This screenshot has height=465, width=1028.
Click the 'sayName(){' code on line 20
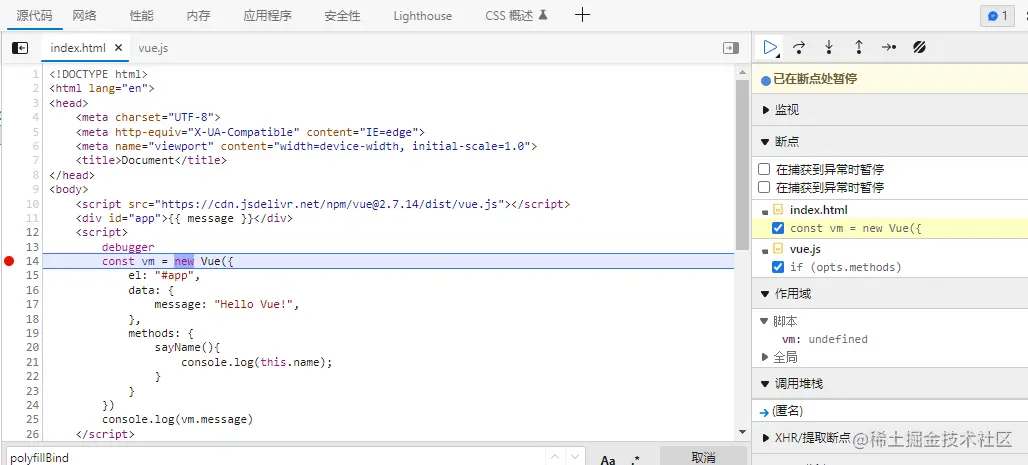coord(188,347)
